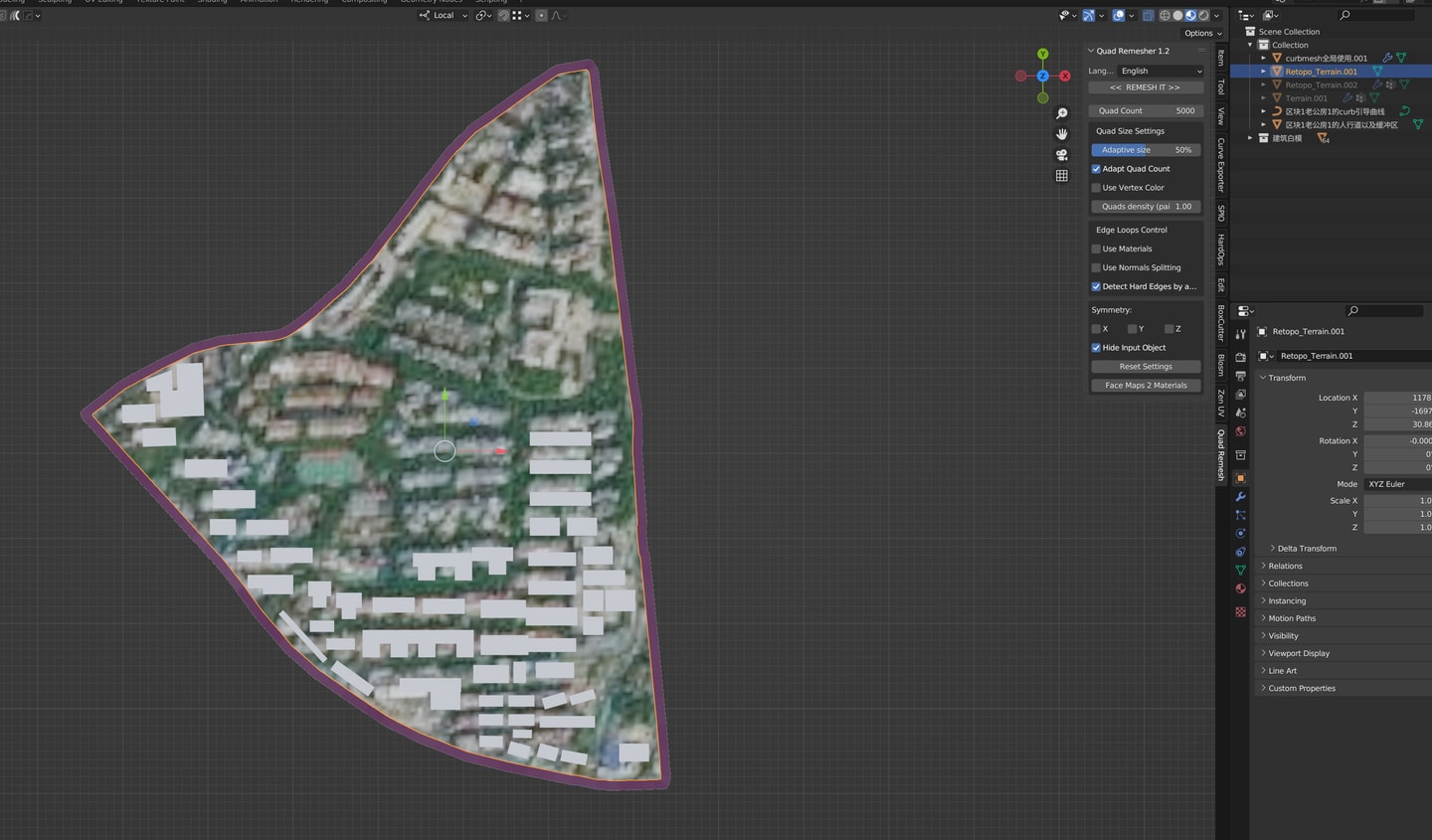Open the Tool properties tab icon
Viewport: 1432px width, 840px height.
(x=1240, y=334)
